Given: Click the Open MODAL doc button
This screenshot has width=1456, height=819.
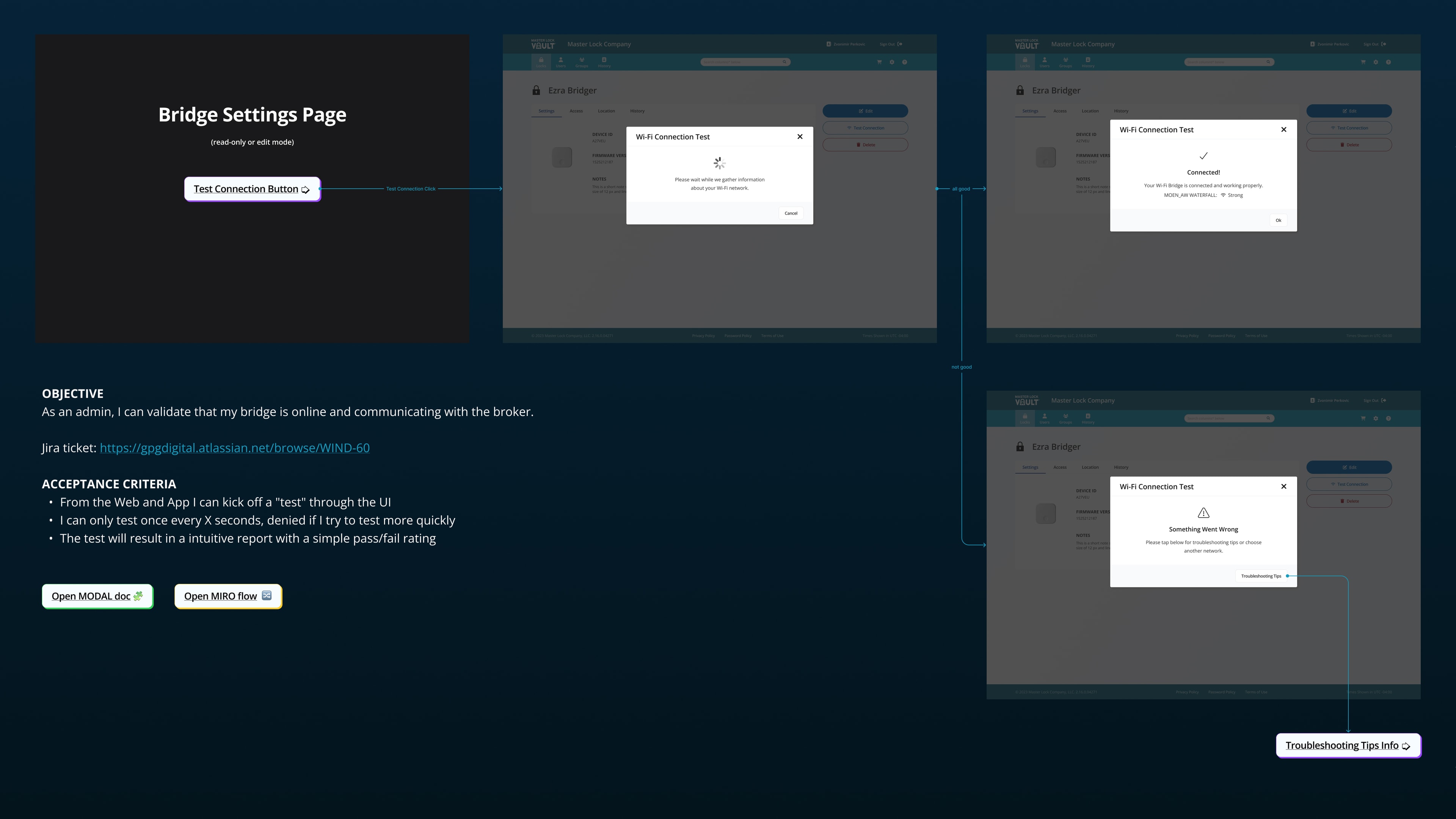Looking at the screenshot, I should [x=97, y=596].
